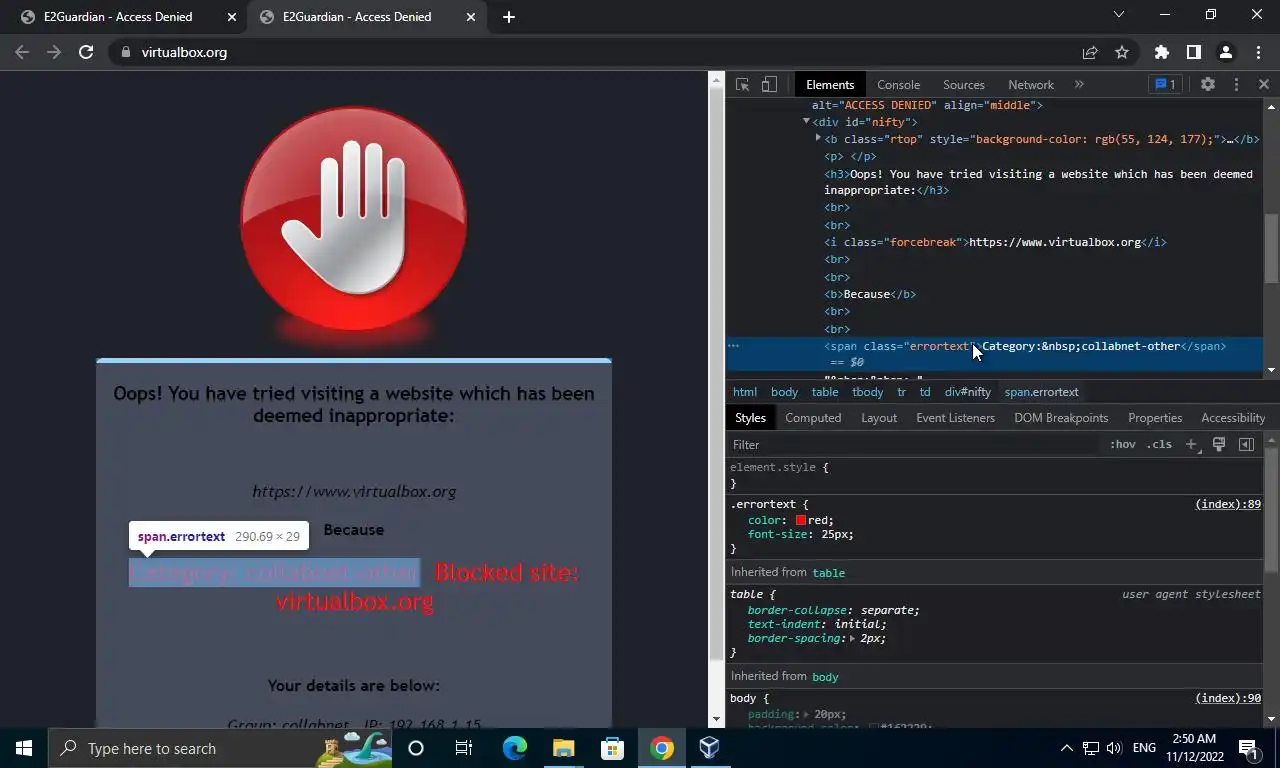Select div#nifty in breadcrumb trail
1280x768 pixels.
[x=968, y=392]
